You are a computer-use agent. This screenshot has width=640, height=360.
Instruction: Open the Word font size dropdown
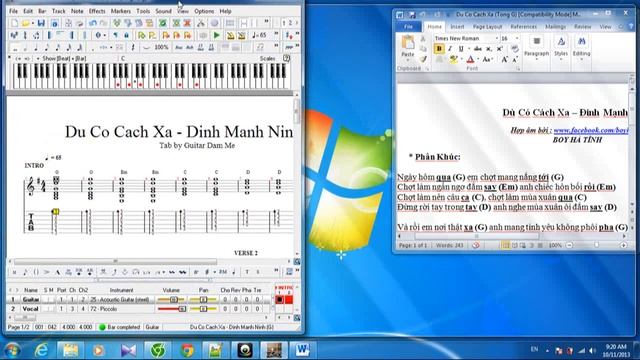(x=517, y=38)
